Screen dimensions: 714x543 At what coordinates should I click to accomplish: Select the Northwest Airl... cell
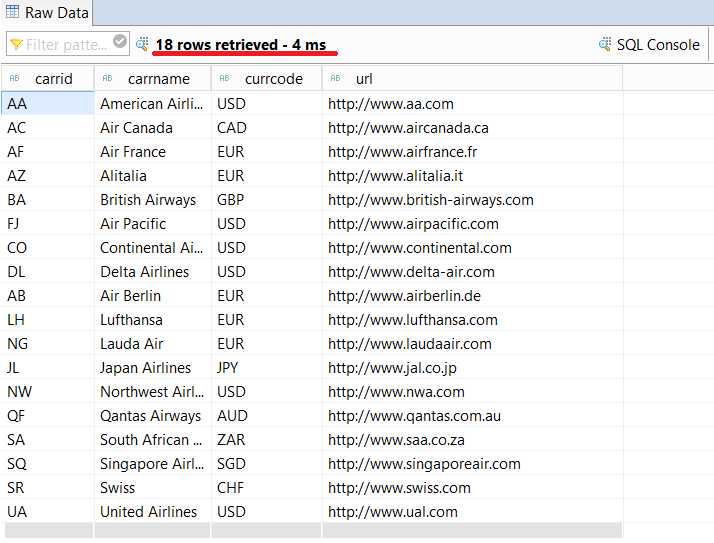point(153,391)
